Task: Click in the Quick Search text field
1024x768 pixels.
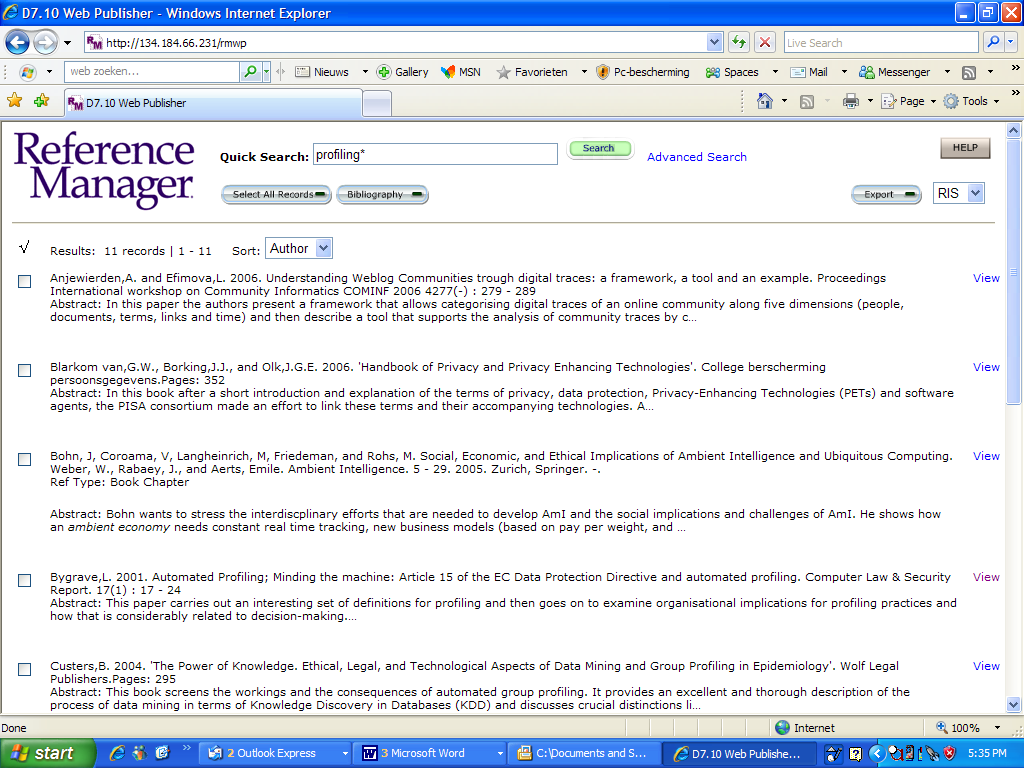Action: point(435,155)
